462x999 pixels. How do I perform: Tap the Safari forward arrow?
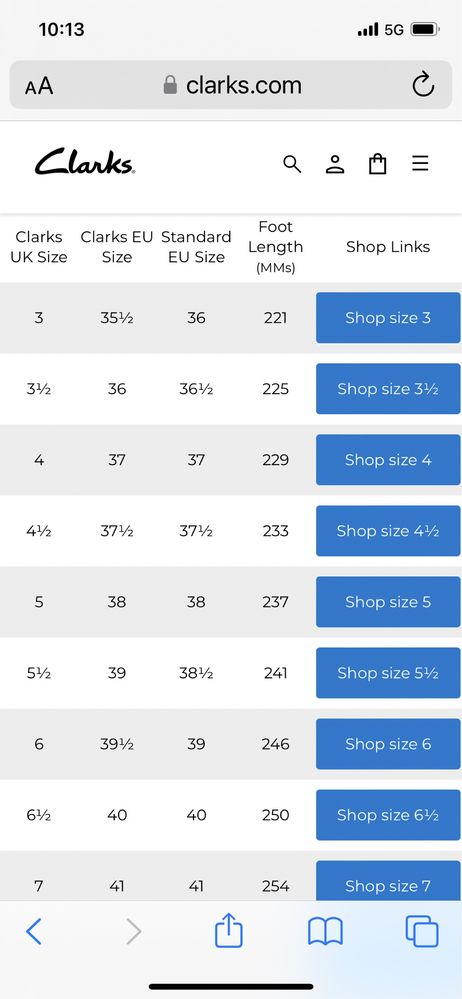click(133, 931)
